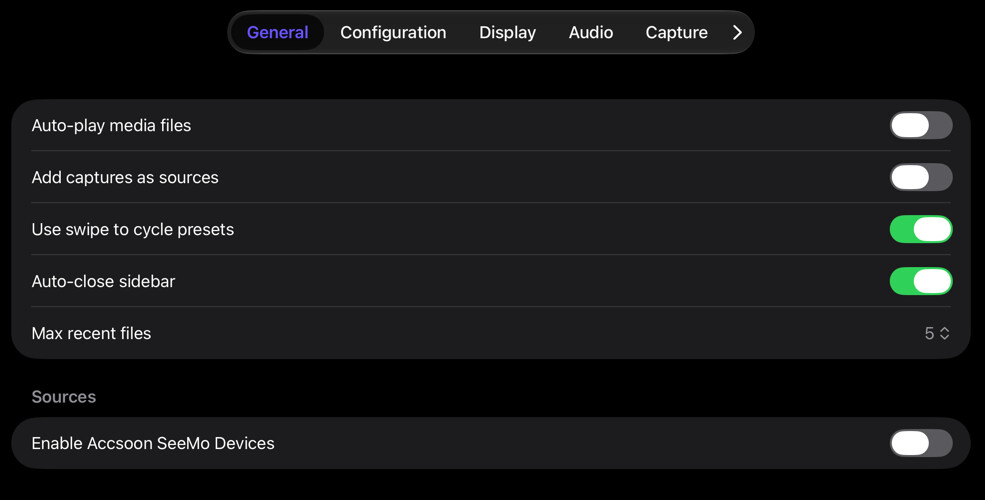The width and height of the screenshot is (985, 500).
Task: Show more tabs with the right chevron
Action: (x=737, y=33)
